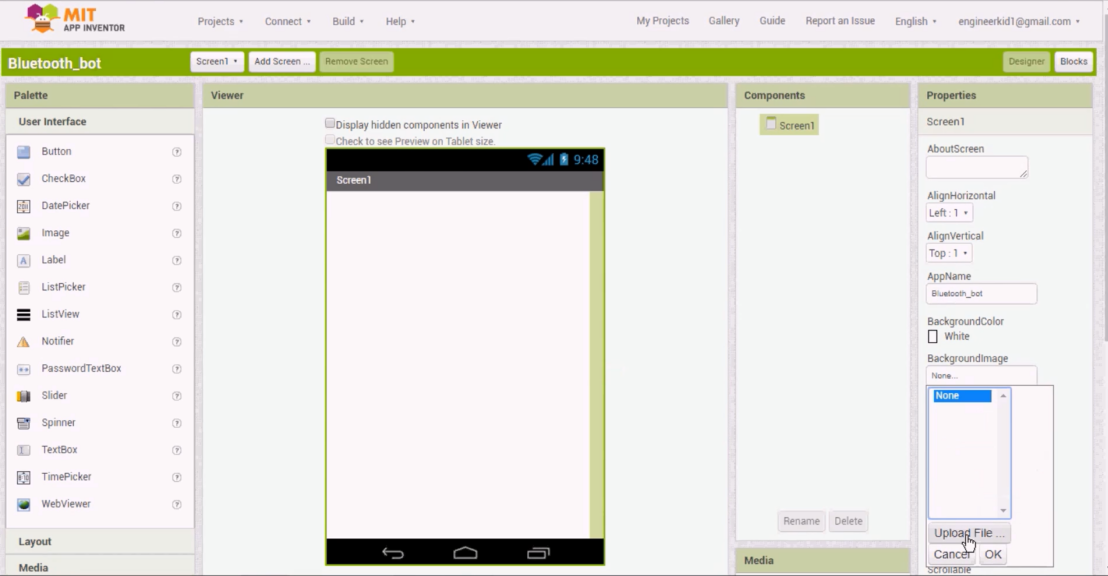Screen dimensions: 1108x576
Task: Click the MIT App Inventor logo
Action: click(75, 19)
